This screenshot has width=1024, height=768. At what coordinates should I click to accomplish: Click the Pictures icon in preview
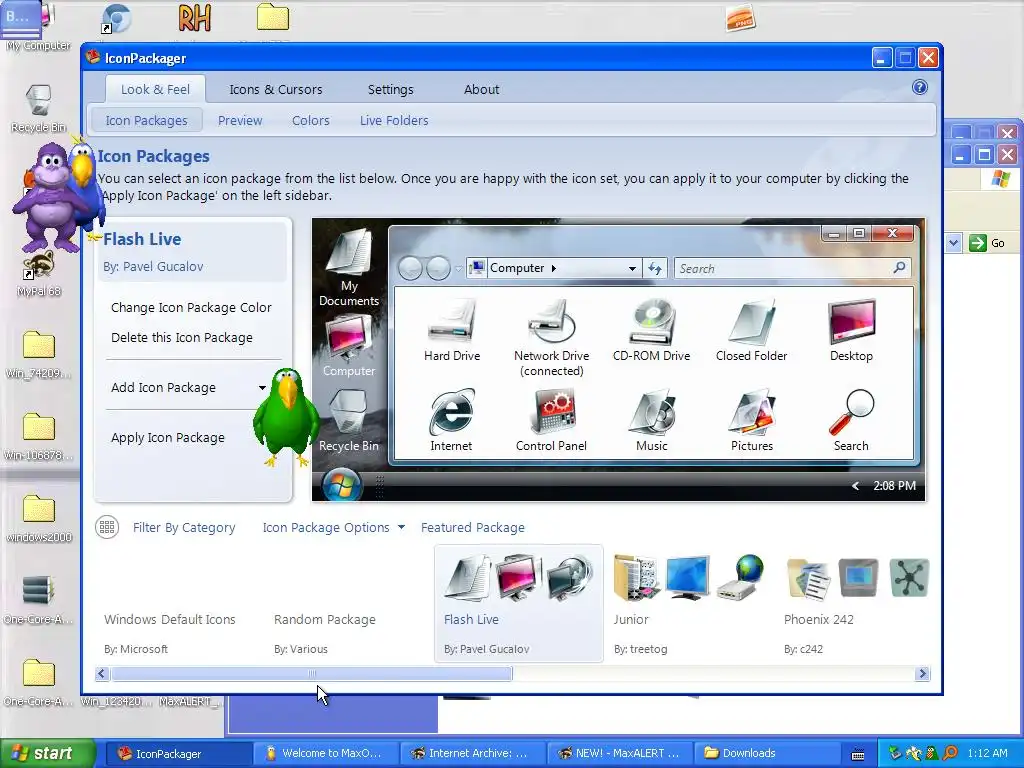tap(752, 412)
